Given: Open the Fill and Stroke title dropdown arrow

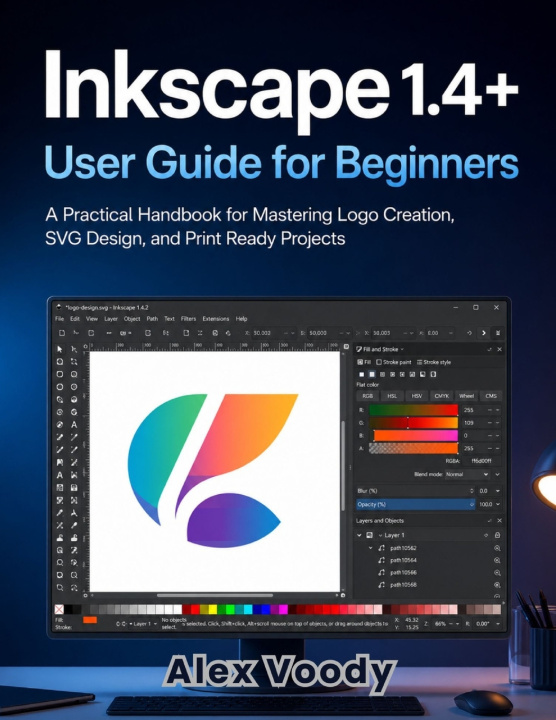Looking at the screenshot, I should point(402,349).
